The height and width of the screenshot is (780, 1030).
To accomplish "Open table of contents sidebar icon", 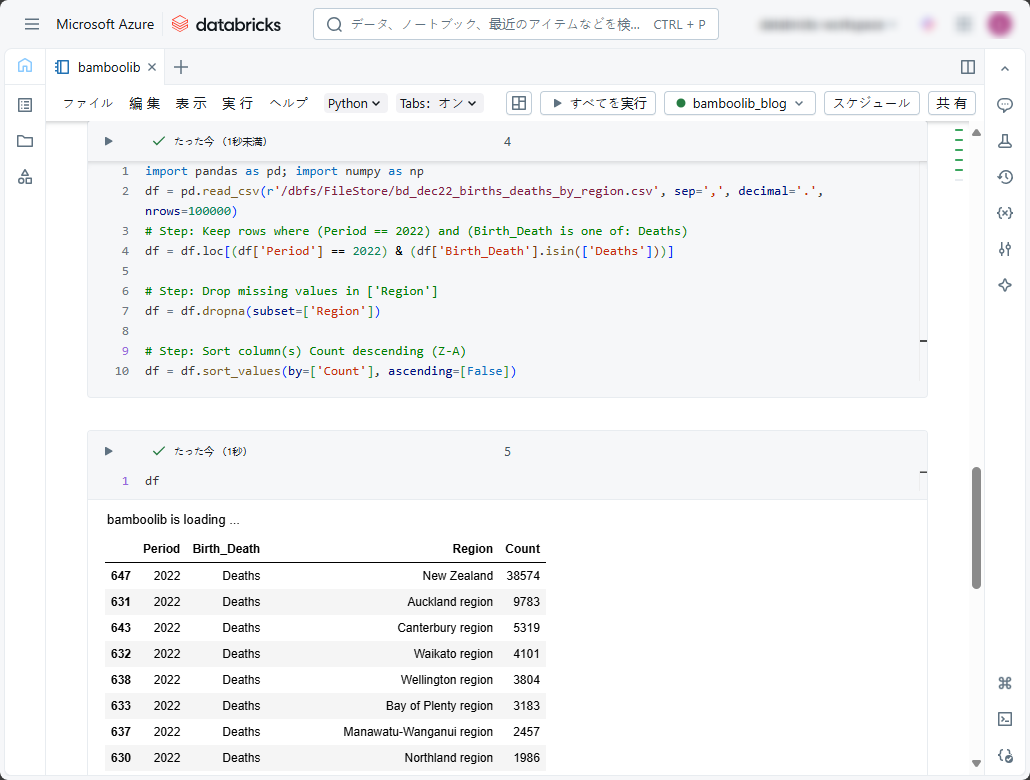I will click(25, 105).
